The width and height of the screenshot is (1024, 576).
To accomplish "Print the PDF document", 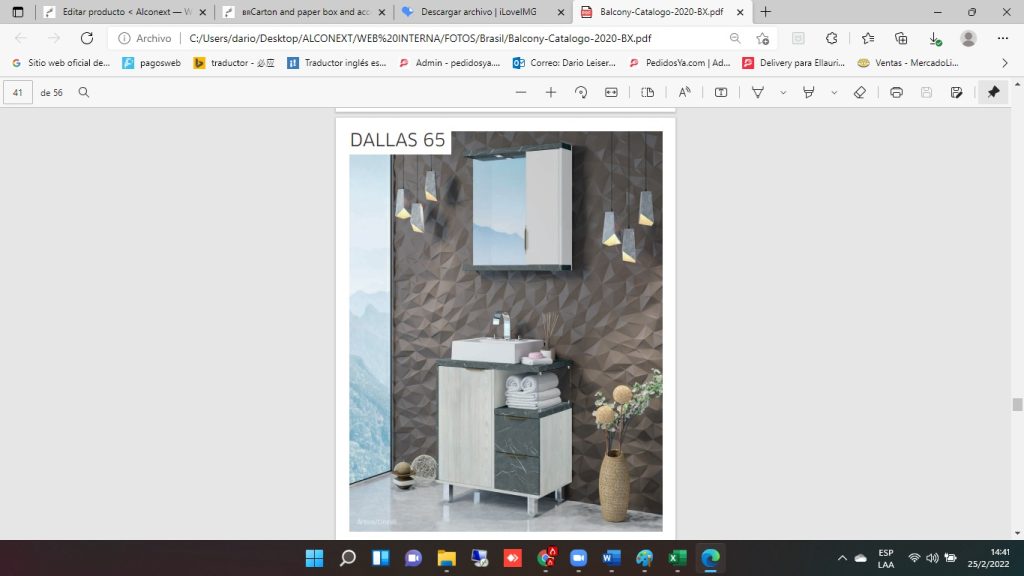I will (896, 93).
